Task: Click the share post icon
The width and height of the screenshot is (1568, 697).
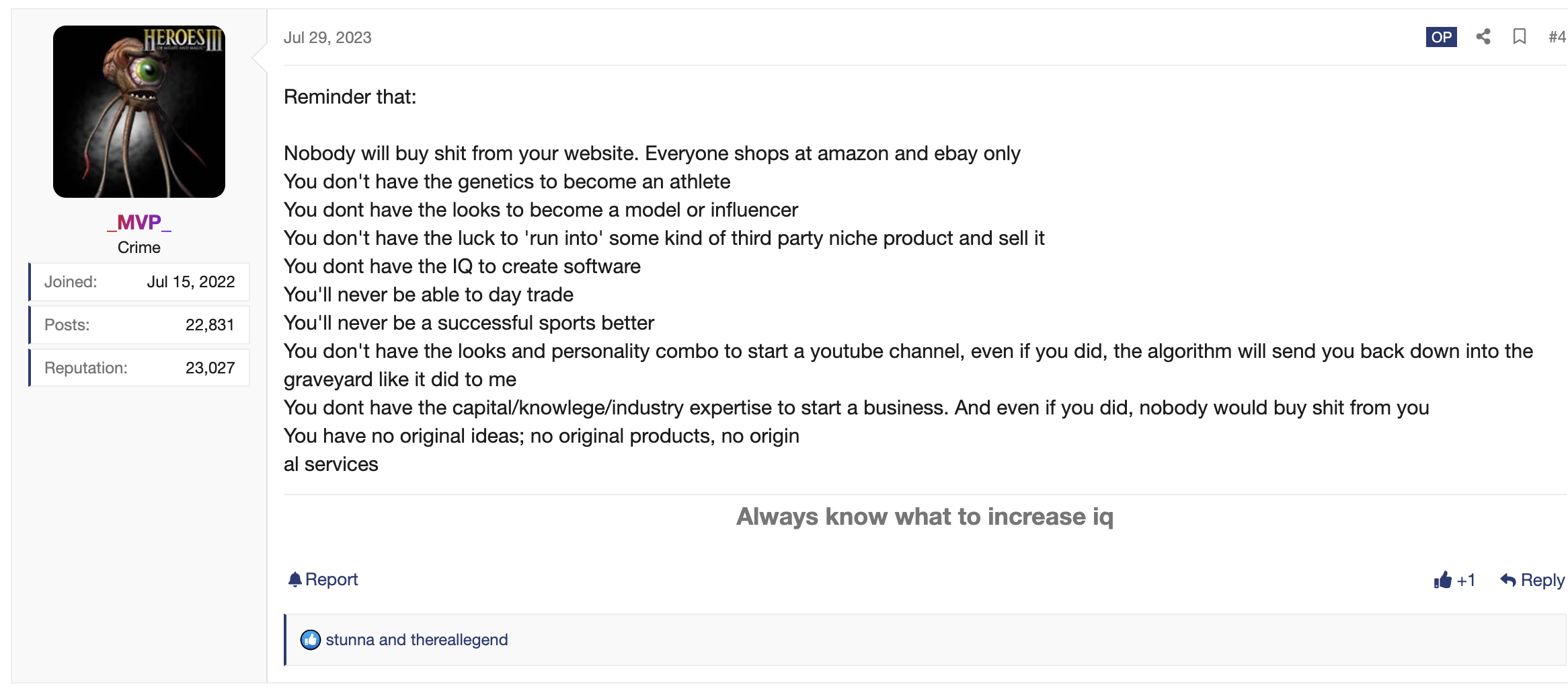Action: pos(1483,36)
